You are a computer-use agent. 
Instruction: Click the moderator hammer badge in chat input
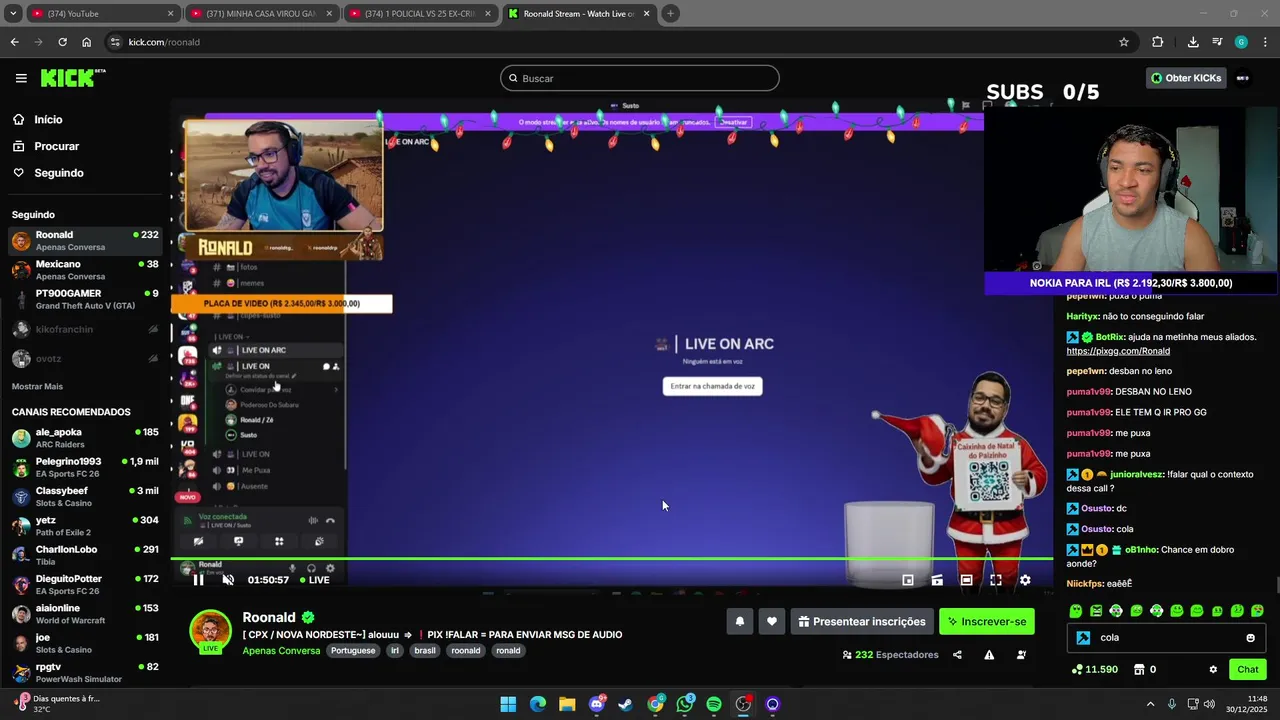[x=1083, y=638]
